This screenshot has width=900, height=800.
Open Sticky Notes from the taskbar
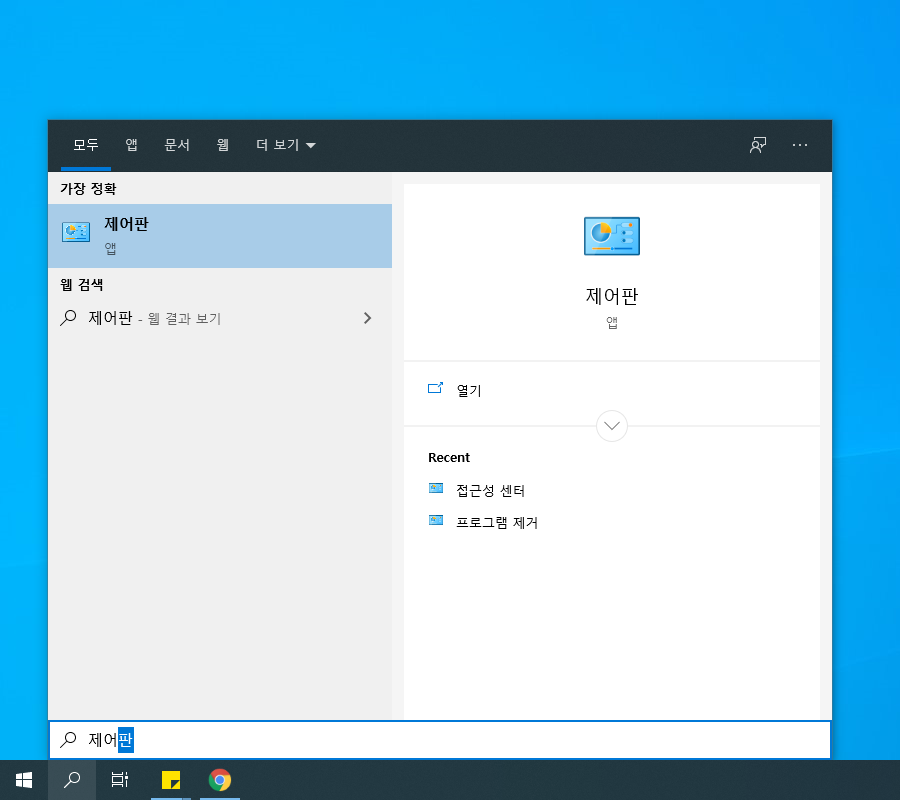point(171,780)
